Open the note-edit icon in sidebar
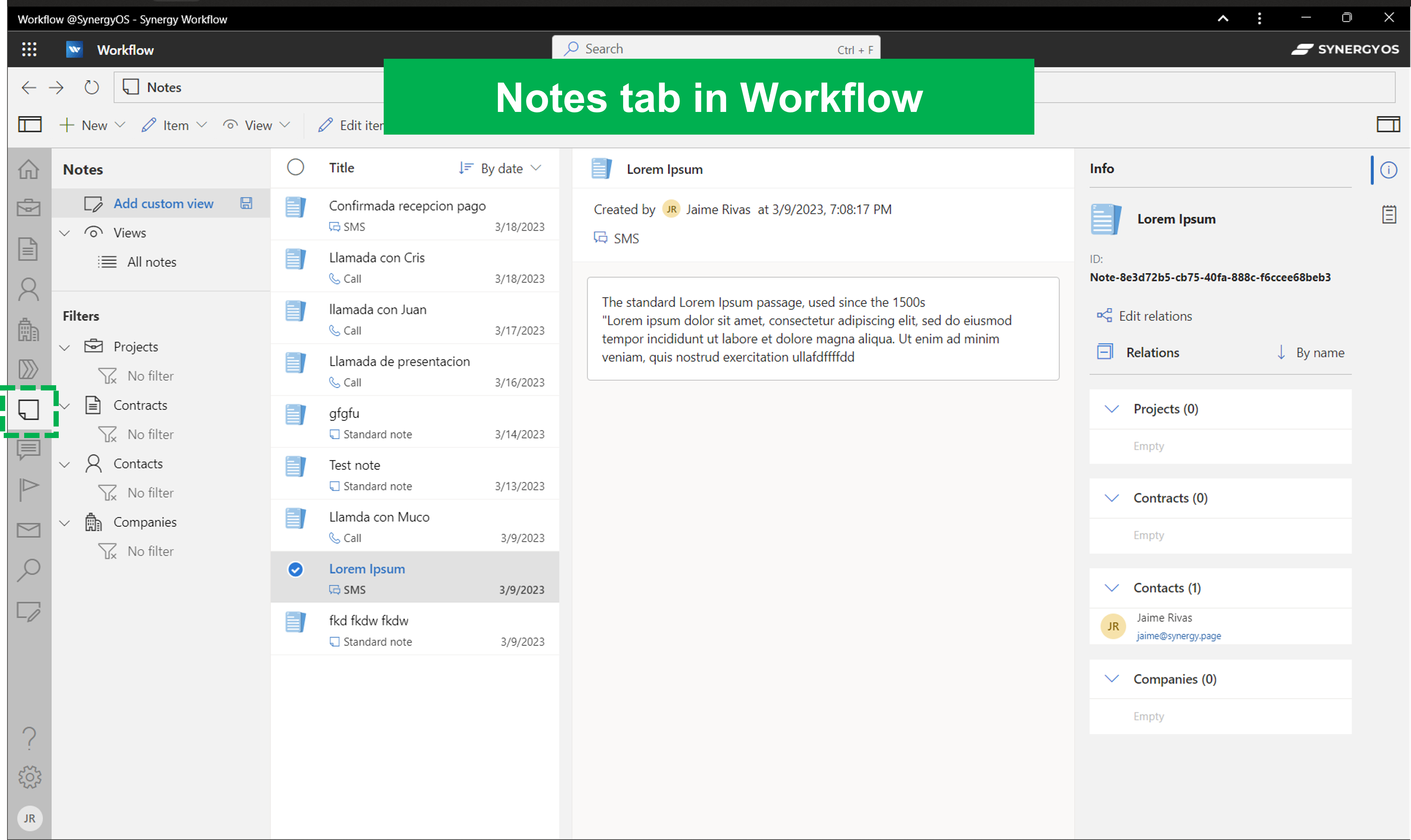This screenshot has height=840, width=1411. pos(29,611)
